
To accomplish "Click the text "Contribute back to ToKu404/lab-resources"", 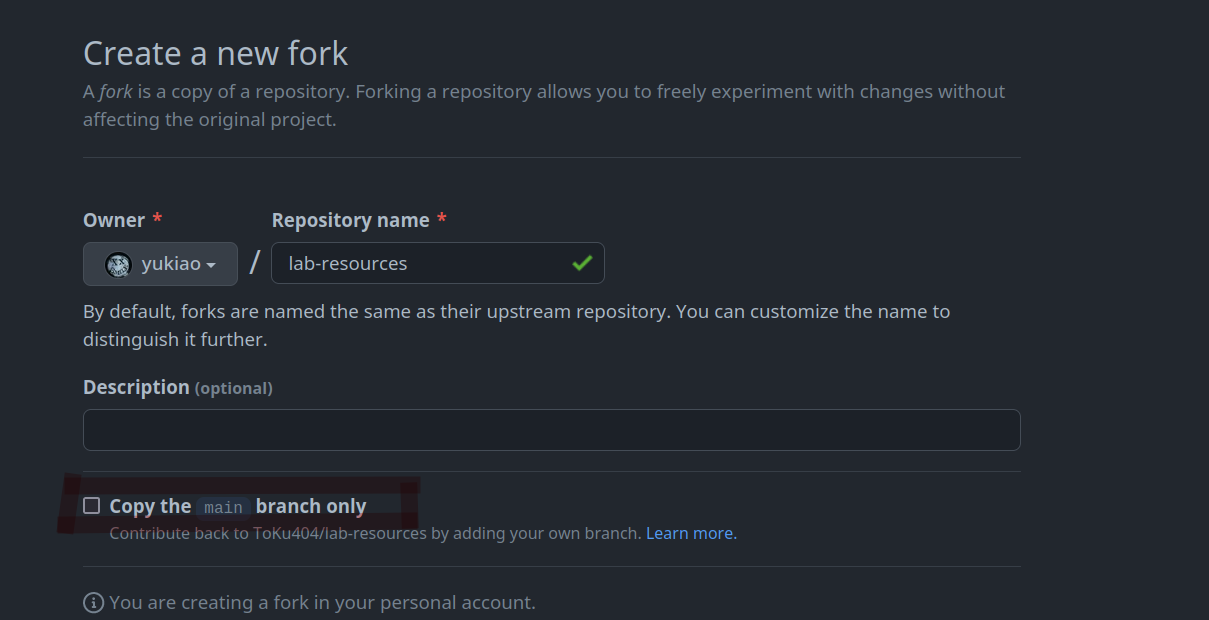I will (268, 534).
